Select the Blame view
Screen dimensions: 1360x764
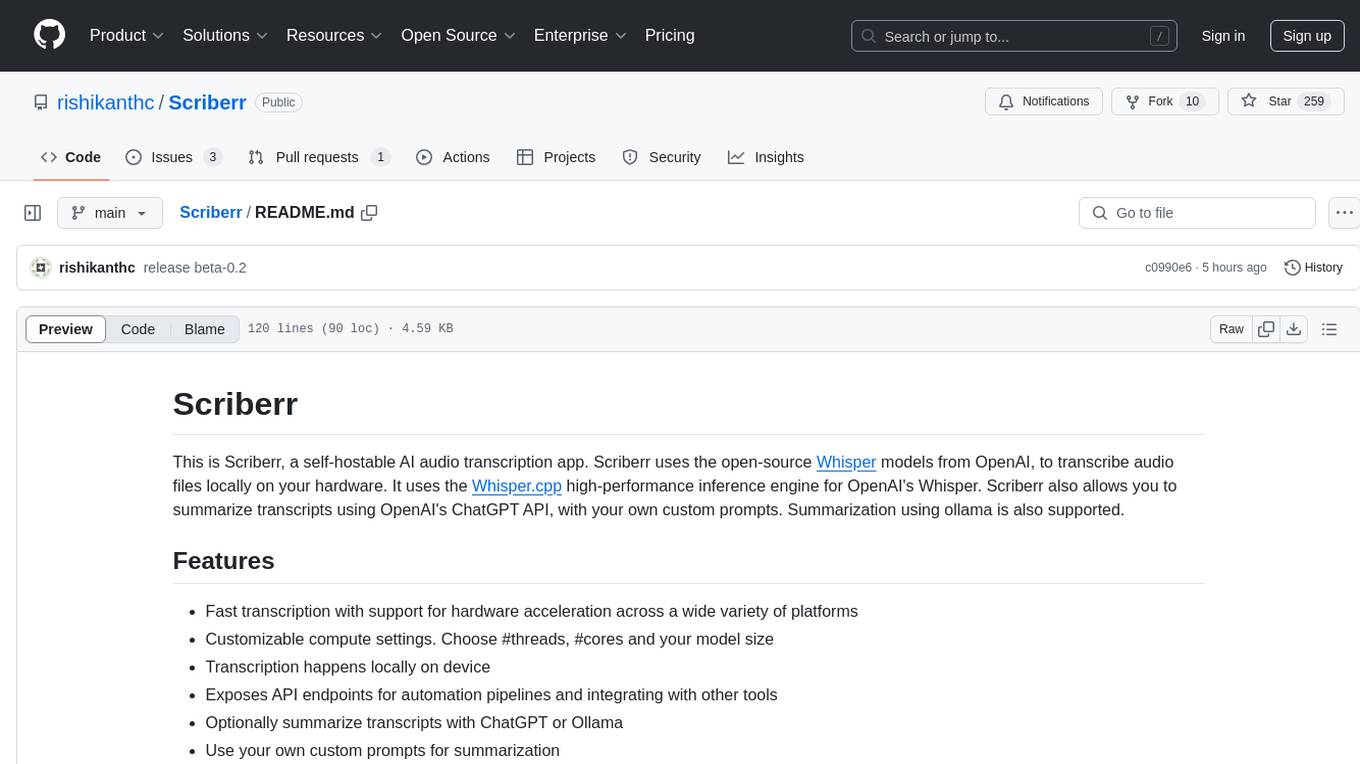point(204,329)
